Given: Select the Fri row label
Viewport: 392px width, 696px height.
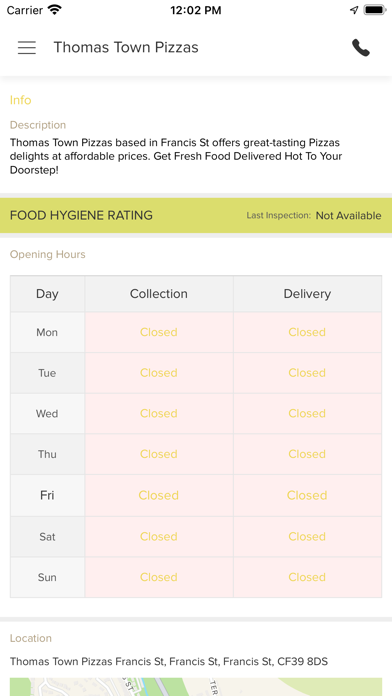Looking at the screenshot, I should click(48, 495).
